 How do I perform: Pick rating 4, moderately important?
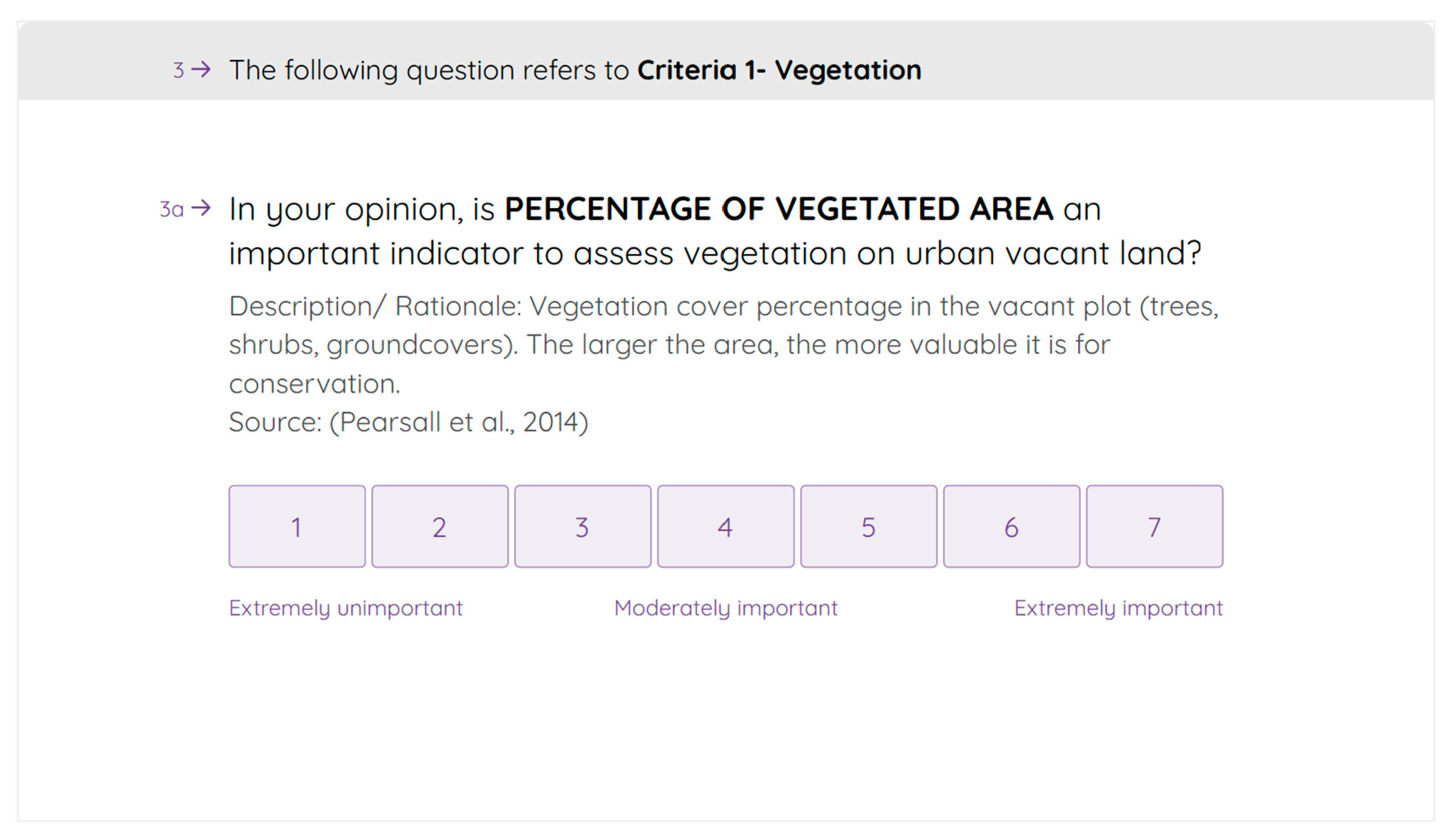point(726,526)
